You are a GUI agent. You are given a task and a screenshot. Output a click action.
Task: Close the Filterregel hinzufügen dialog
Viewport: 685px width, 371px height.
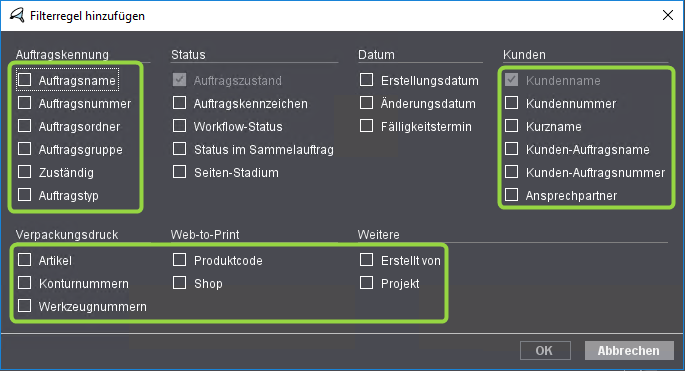[x=668, y=15]
